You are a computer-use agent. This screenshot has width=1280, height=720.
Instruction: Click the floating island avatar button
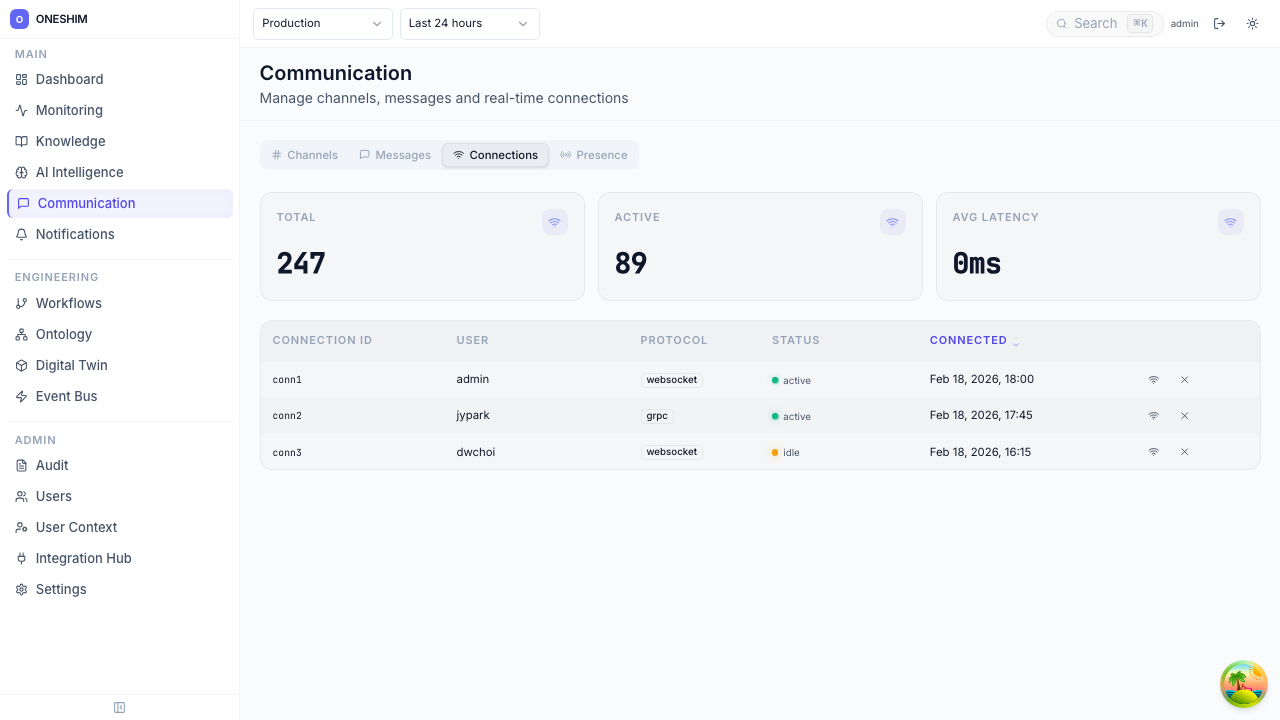(x=1243, y=684)
